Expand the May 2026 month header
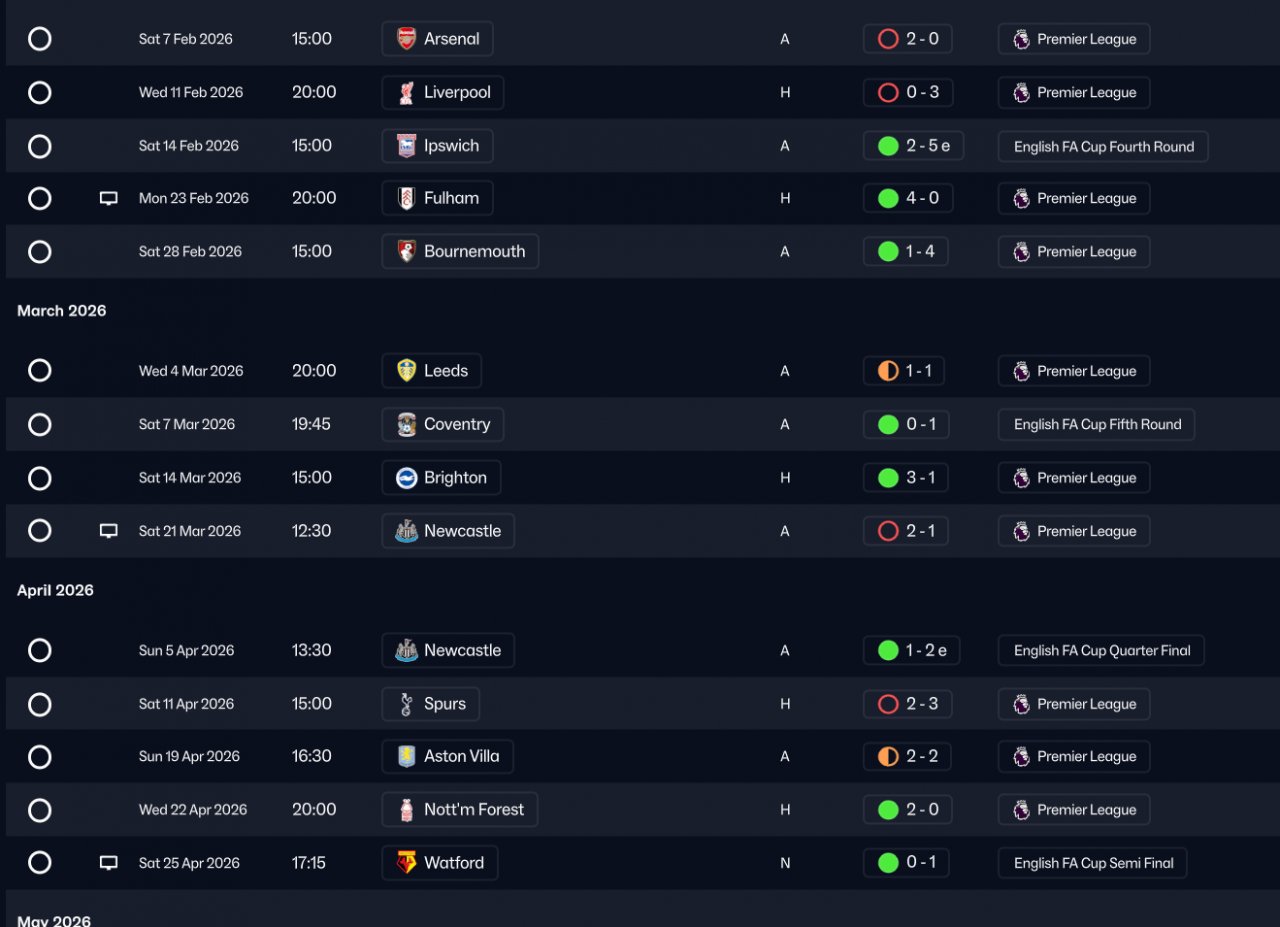Screen dimensions: 1280x927 pyautogui.click(x=54, y=920)
